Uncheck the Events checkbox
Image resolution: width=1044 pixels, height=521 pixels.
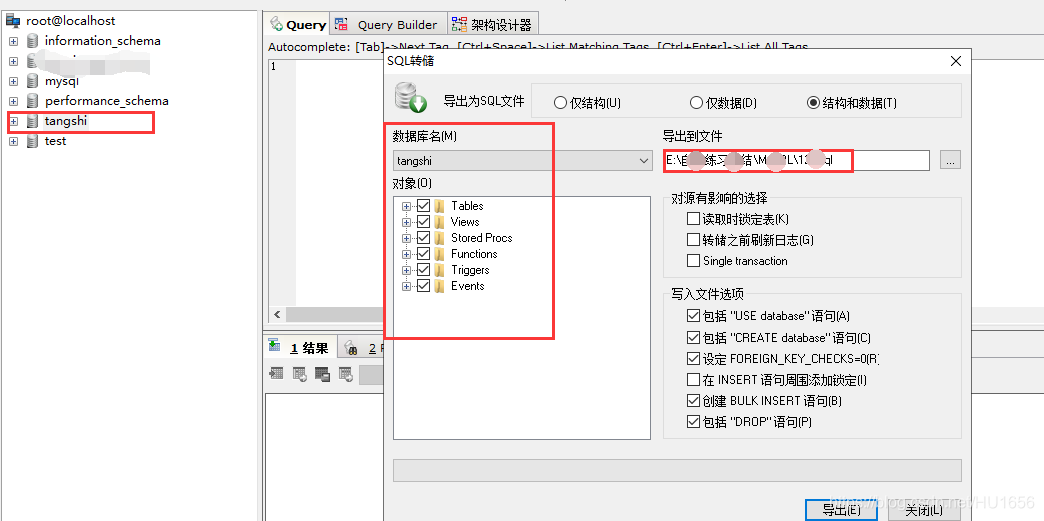pos(423,286)
